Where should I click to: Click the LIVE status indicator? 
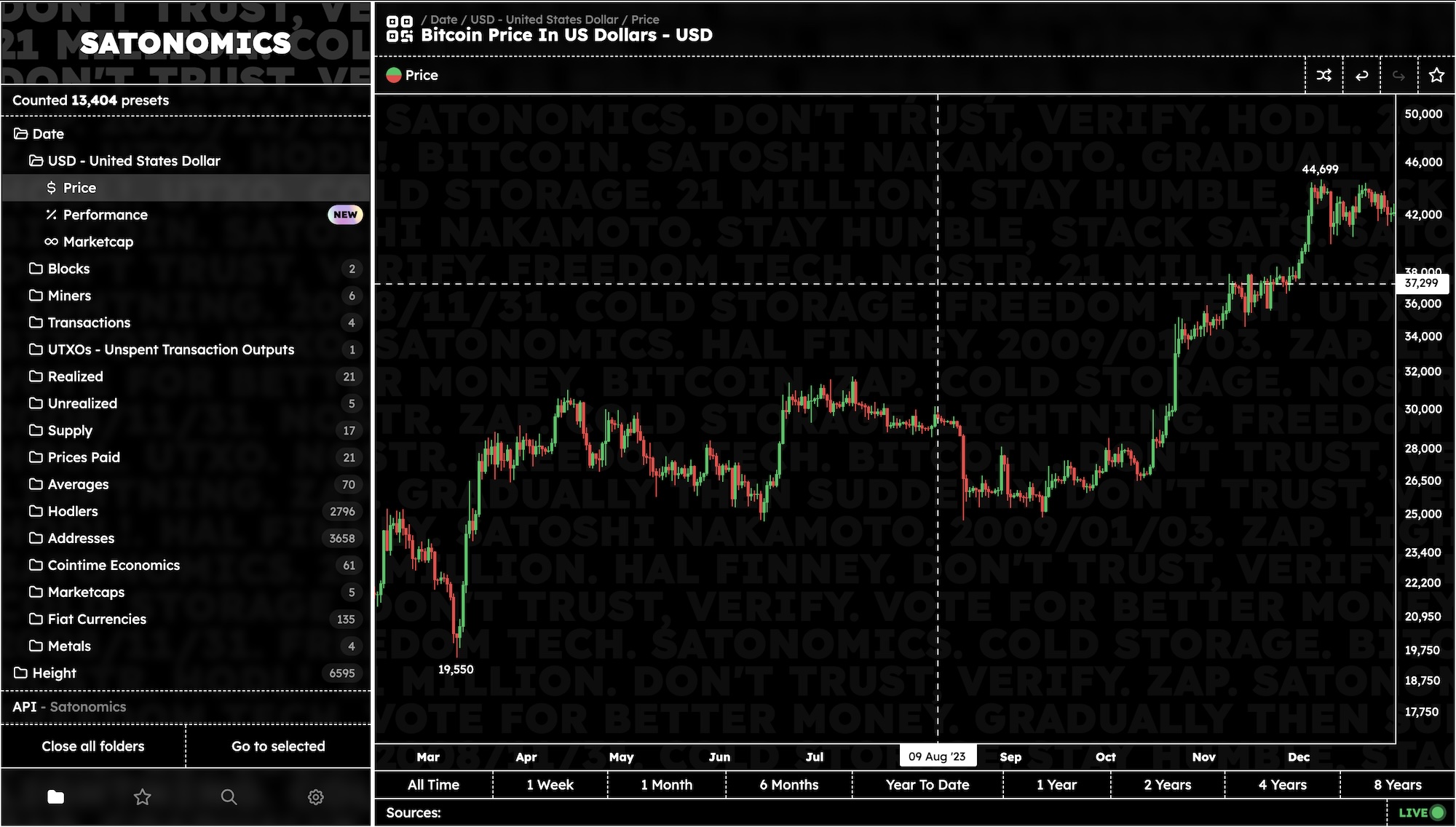pyautogui.click(x=1421, y=812)
